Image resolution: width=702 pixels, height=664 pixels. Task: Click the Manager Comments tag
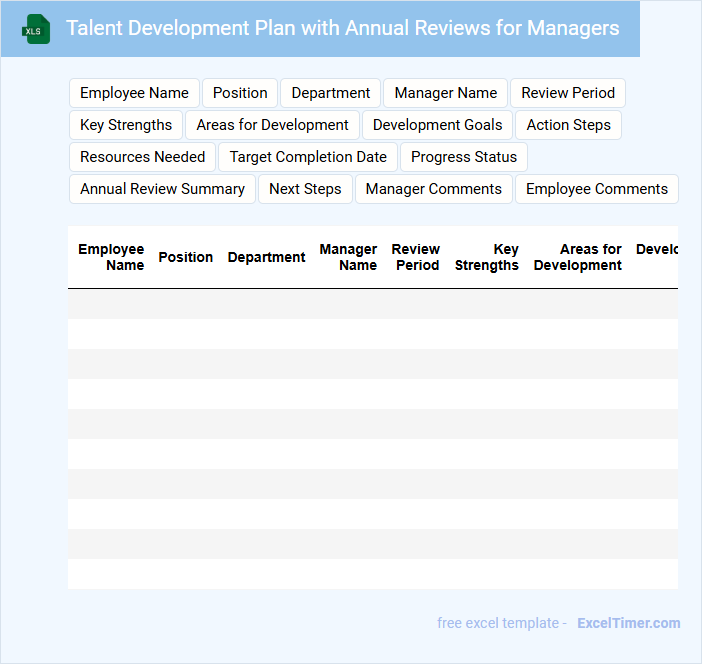pyautogui.click(x=434, y=189)
